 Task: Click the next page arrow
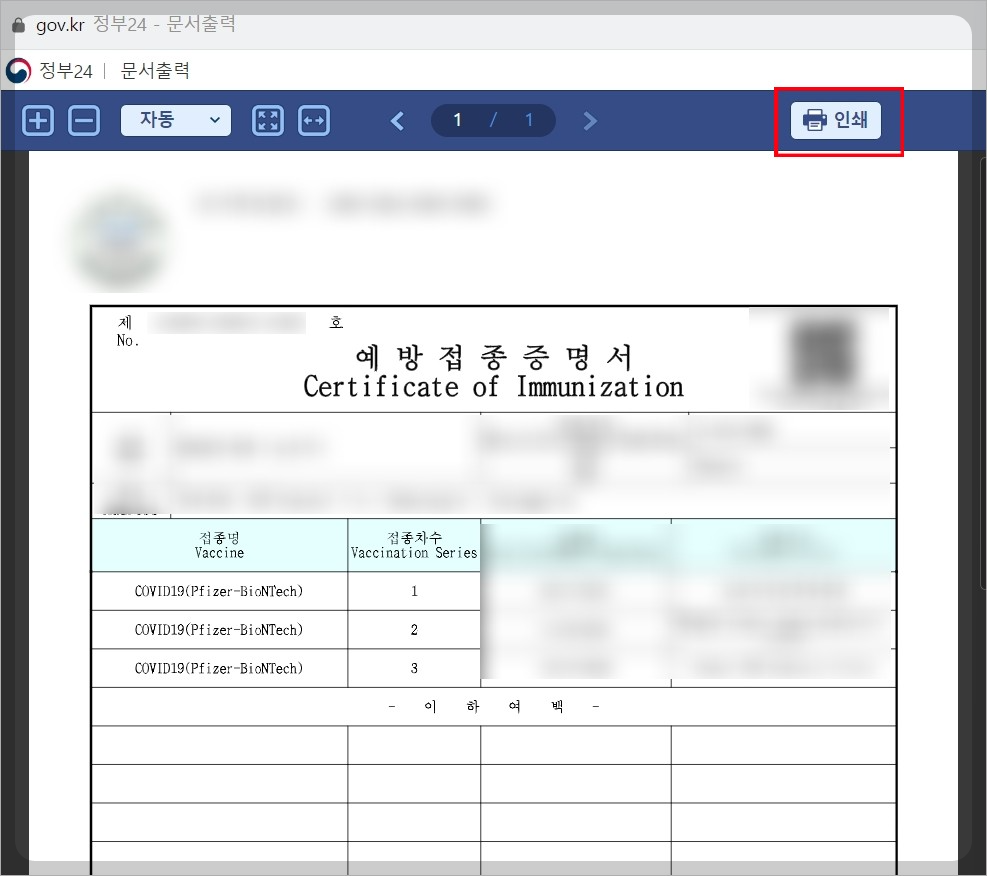click(590, 120)
